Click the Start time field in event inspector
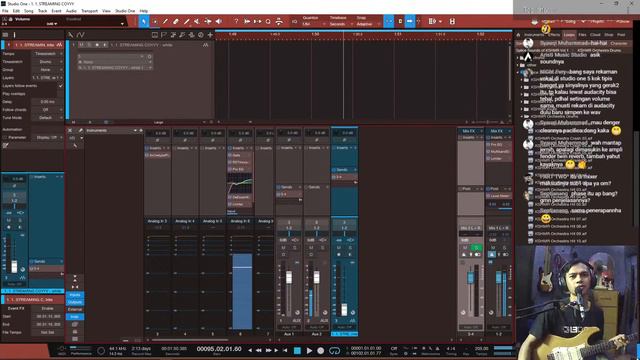This screenshot has width=640, height=360. tap(48, 316)
